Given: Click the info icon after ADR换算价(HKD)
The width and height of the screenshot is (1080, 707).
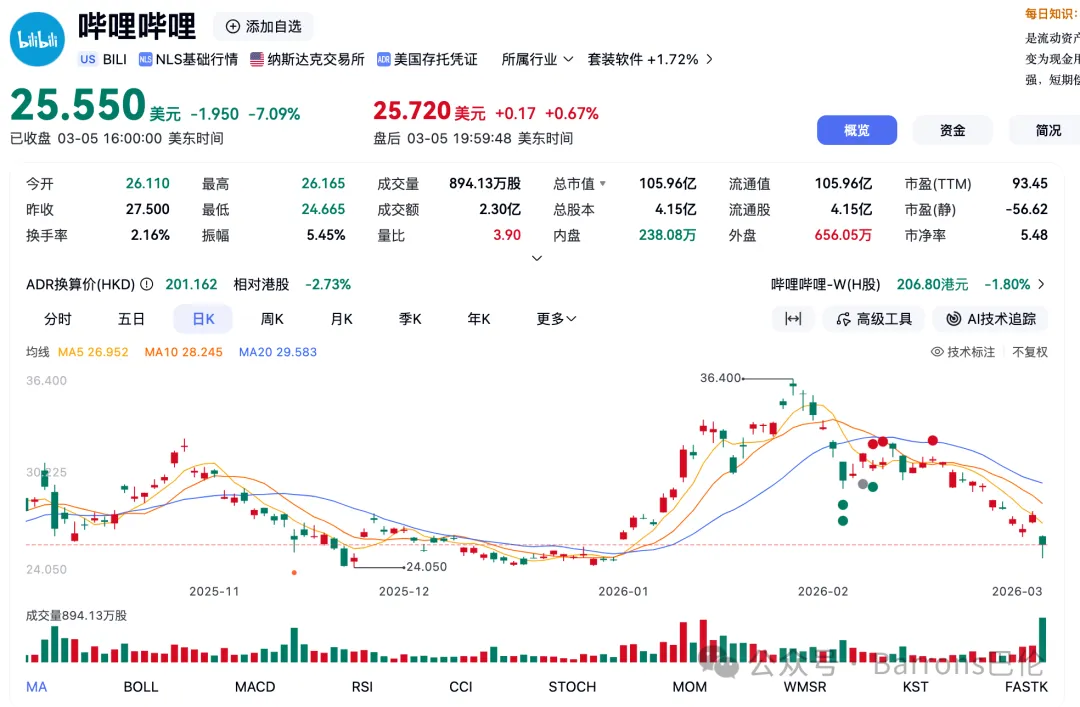Looking at the screenshot, I should pos(146,284).
